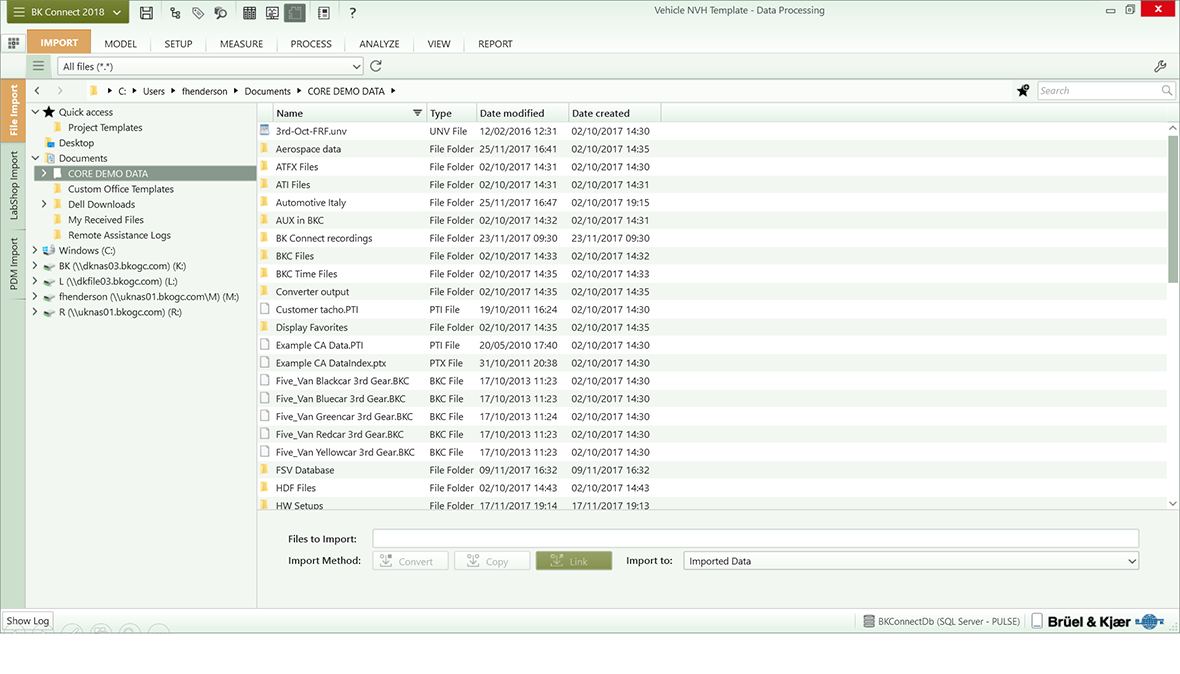
Task: Toggle the hamburger panel button beside file filter
Action: [x=39, y=66]
